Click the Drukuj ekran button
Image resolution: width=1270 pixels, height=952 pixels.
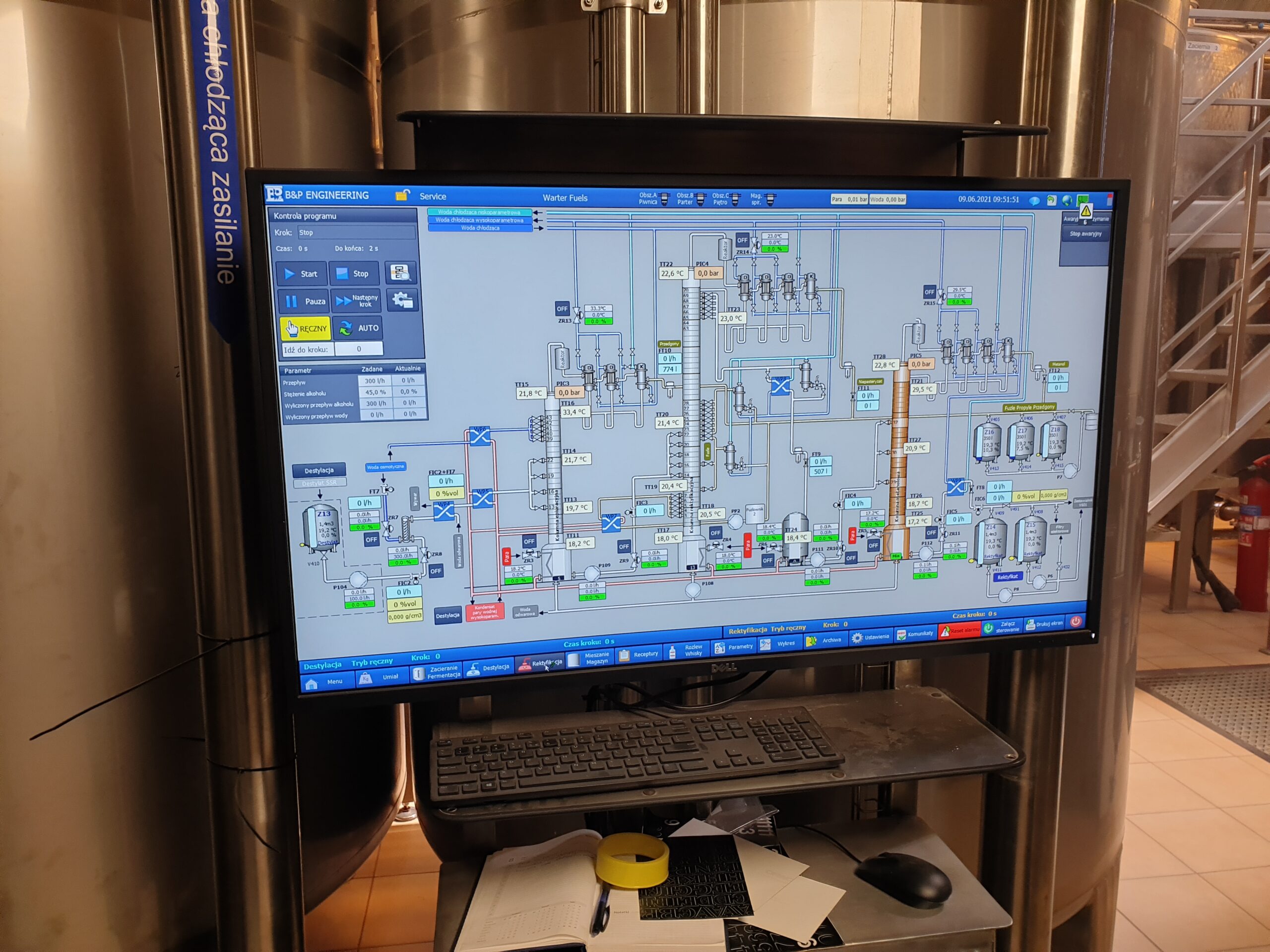(1045, 624)
